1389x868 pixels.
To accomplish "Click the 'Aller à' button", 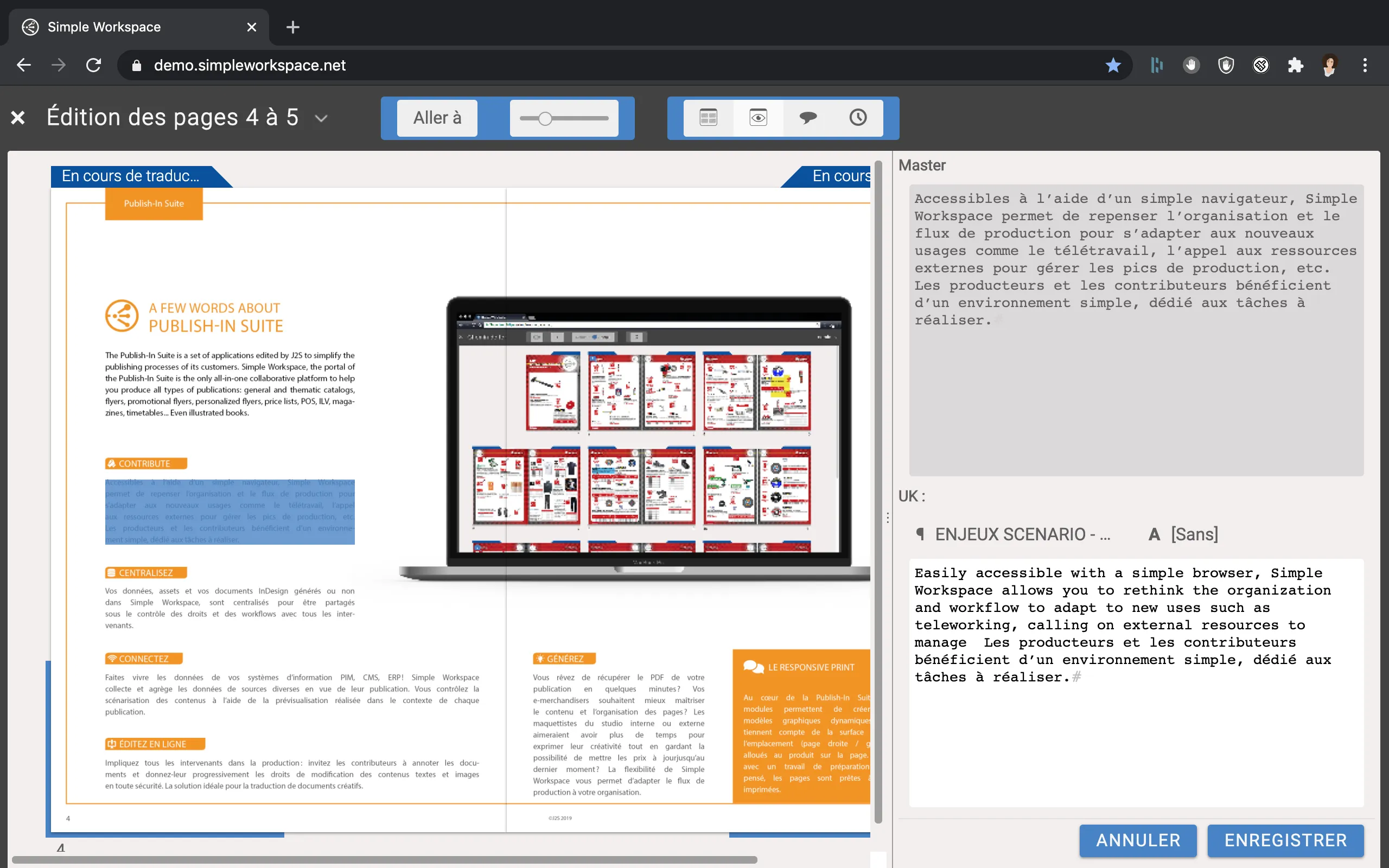I will 437,118.
